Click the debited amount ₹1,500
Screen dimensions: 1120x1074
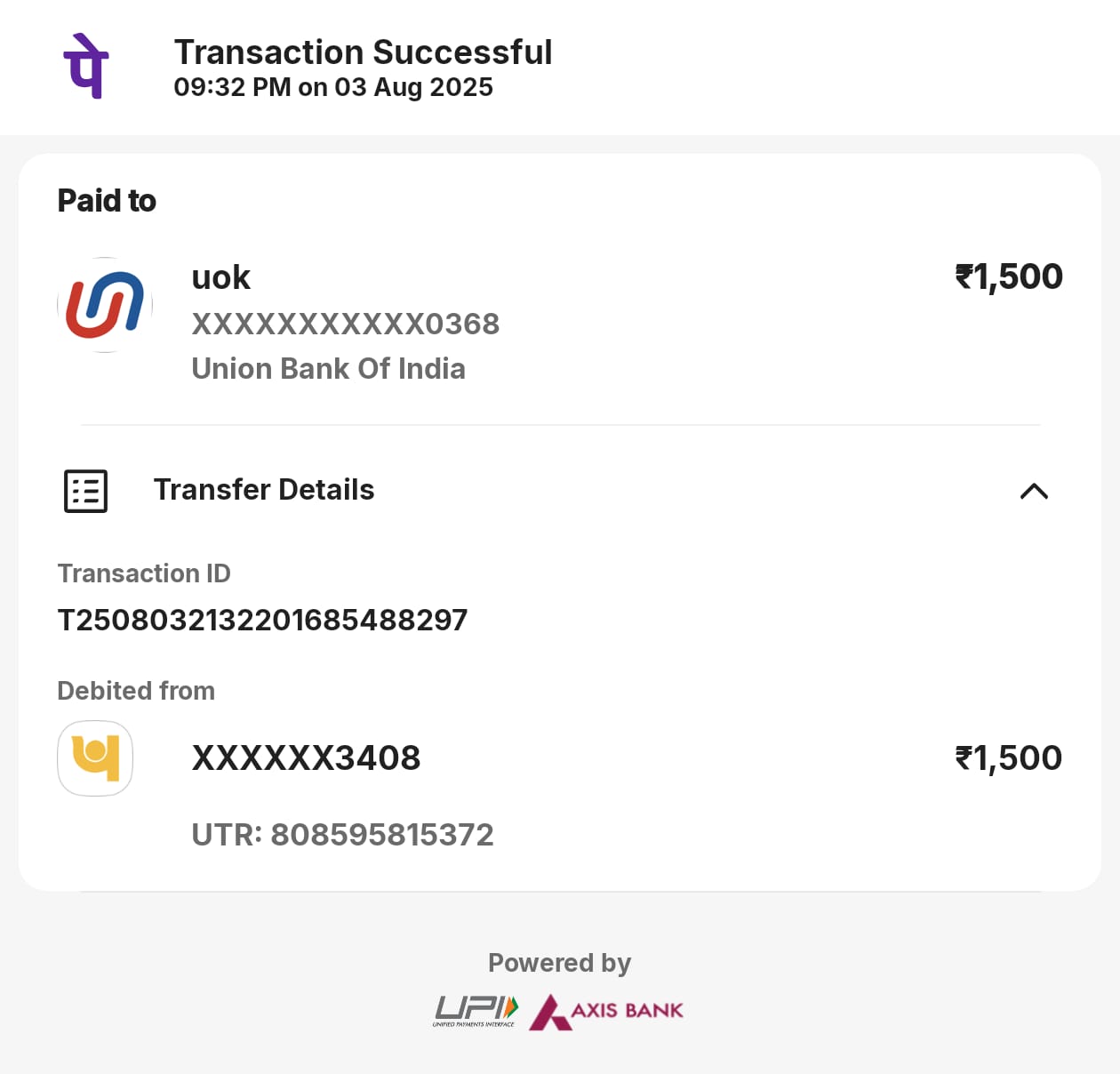pyautogui.click(x=1009, y=758)
